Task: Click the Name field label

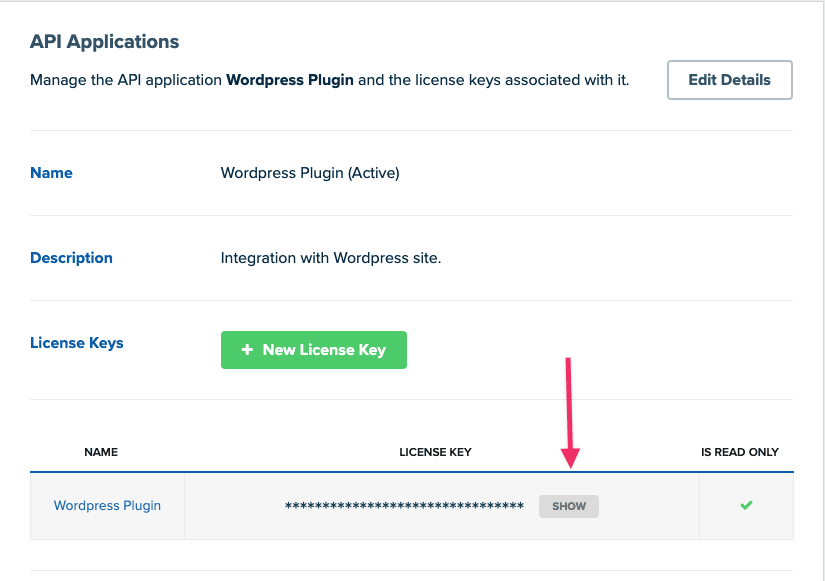Action: (51, 173)
